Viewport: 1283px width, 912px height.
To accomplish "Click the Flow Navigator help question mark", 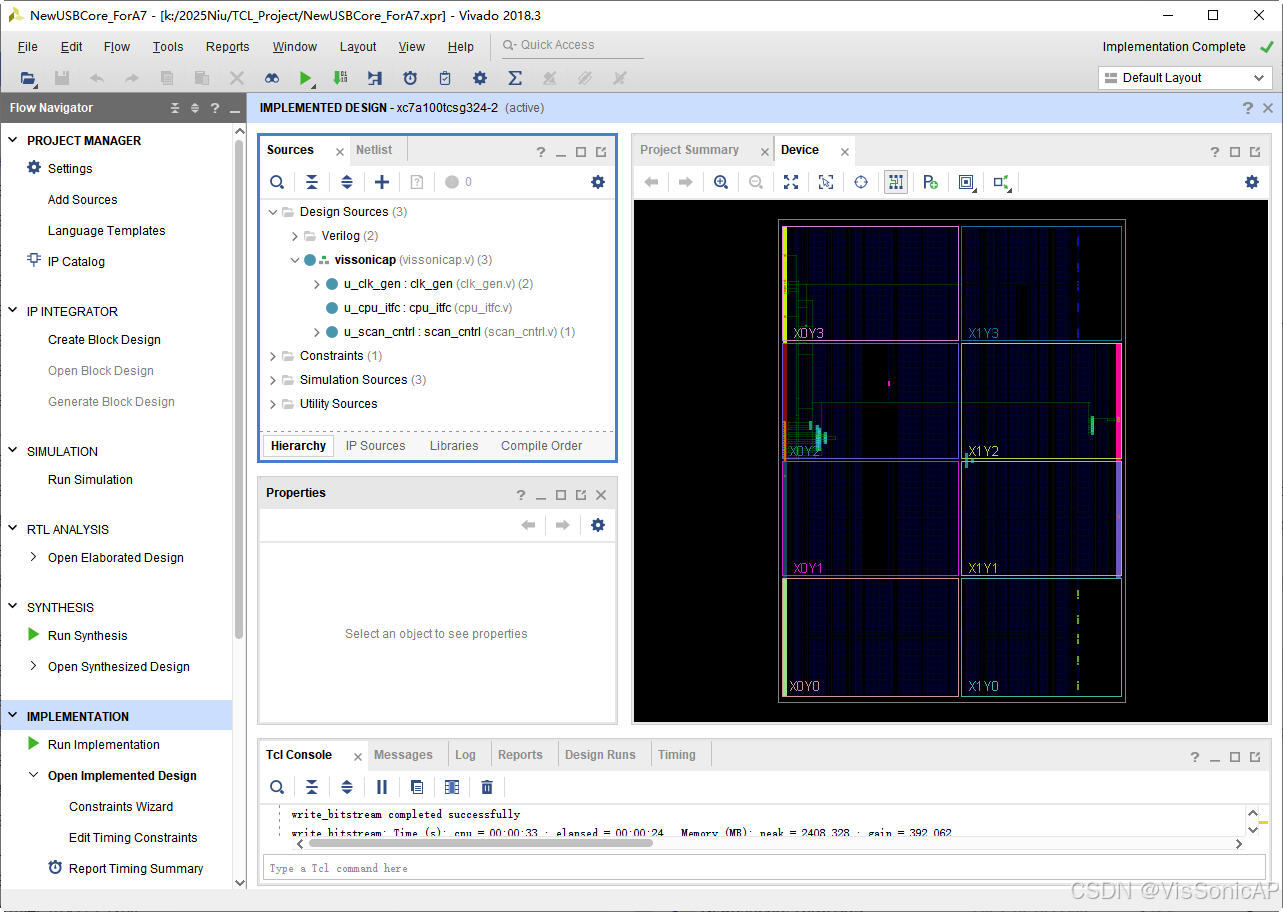I will (214, 108).
